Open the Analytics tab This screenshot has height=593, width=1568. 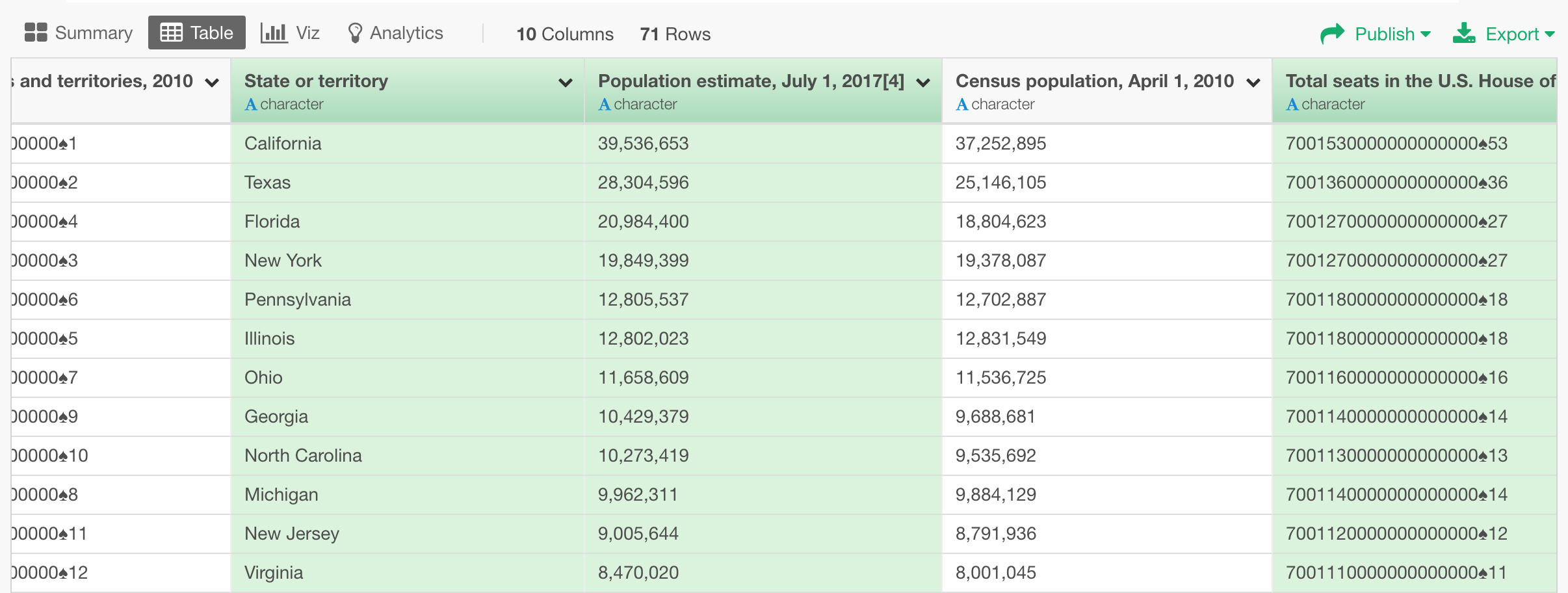(406, 31)
